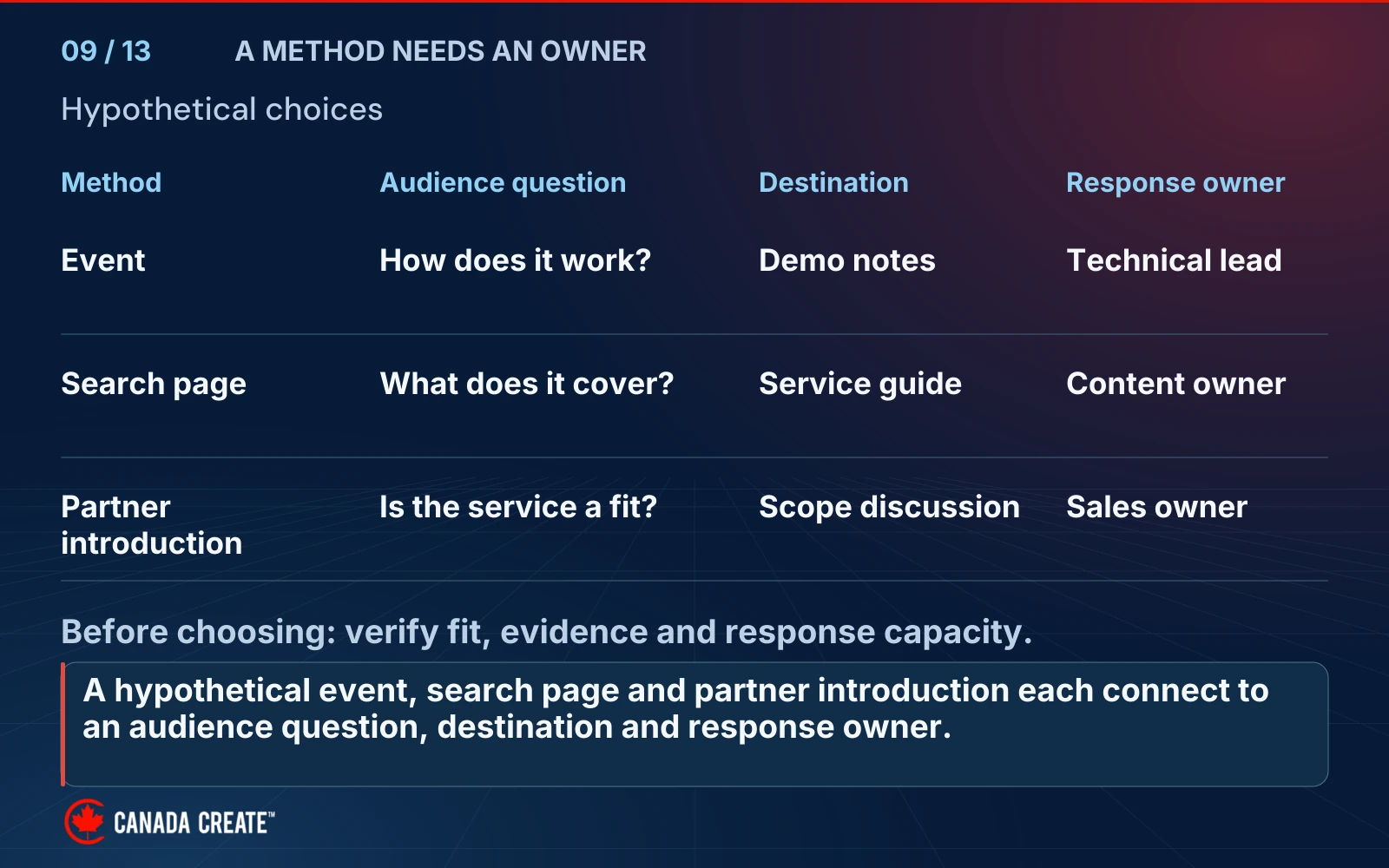Click the "Destination" column header

point(833,182)
